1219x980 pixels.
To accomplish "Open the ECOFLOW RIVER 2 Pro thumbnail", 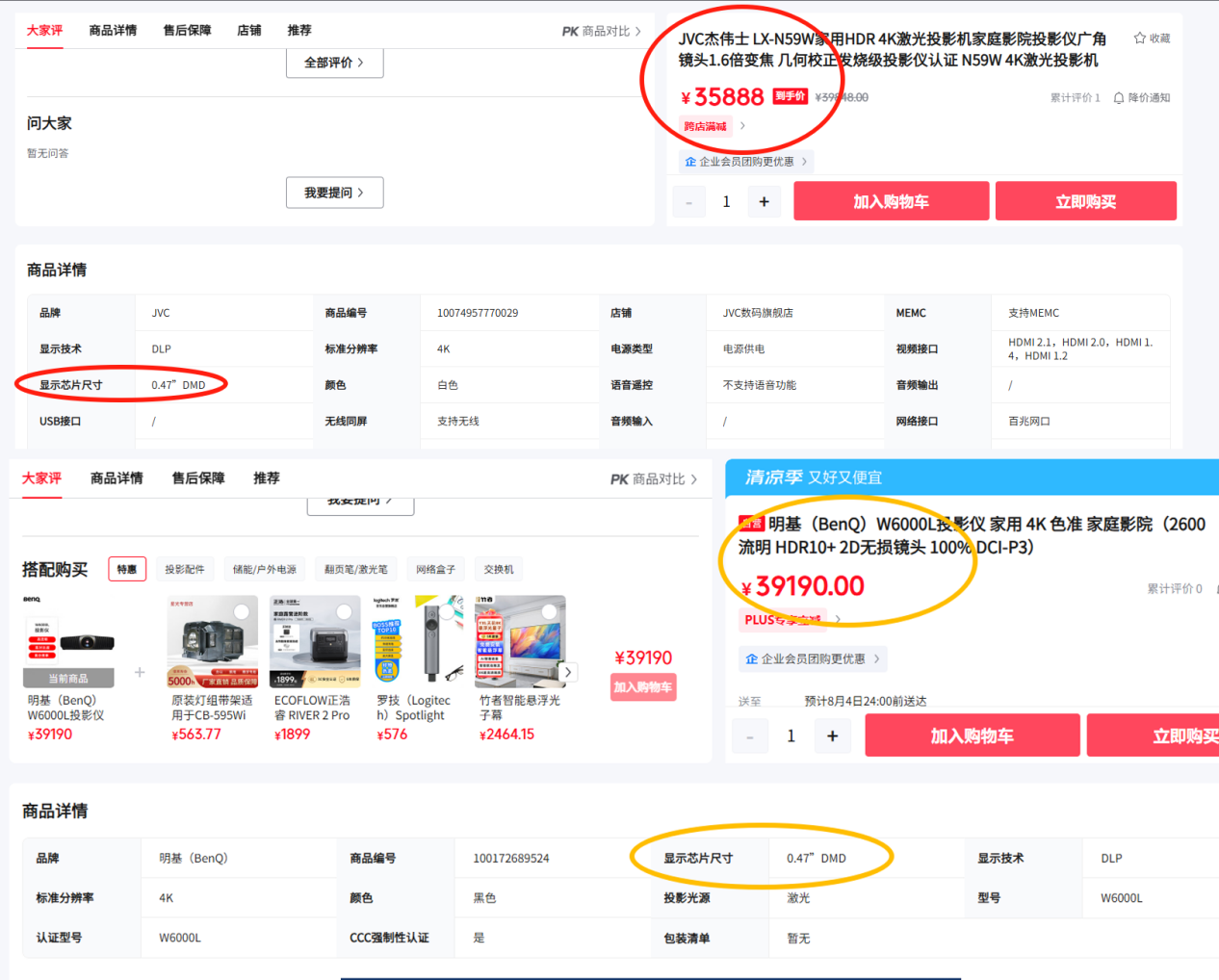I will (315, 642).
